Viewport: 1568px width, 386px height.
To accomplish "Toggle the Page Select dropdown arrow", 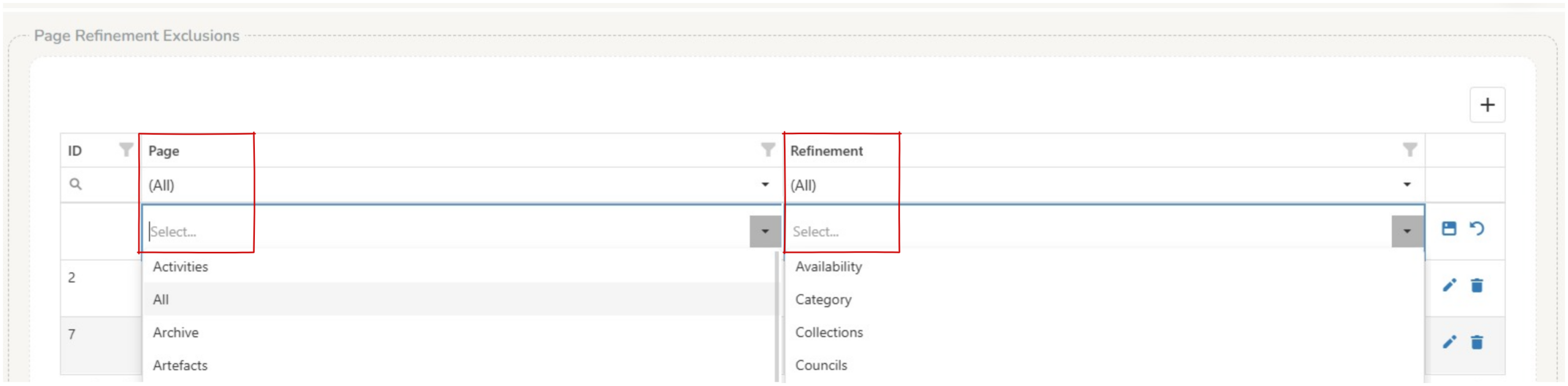I will point(765,231).
